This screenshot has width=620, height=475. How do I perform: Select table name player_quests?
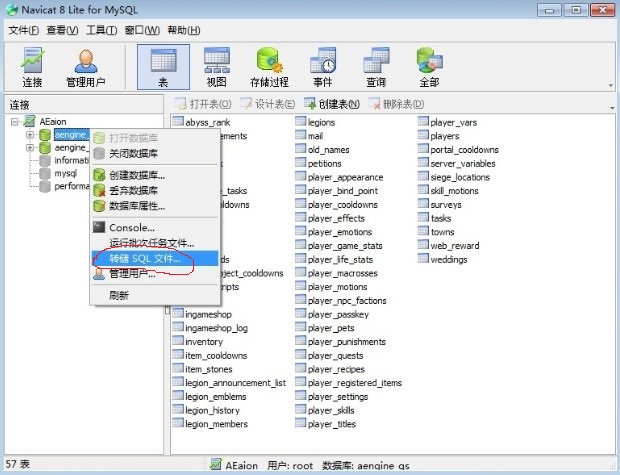(336, 356)
